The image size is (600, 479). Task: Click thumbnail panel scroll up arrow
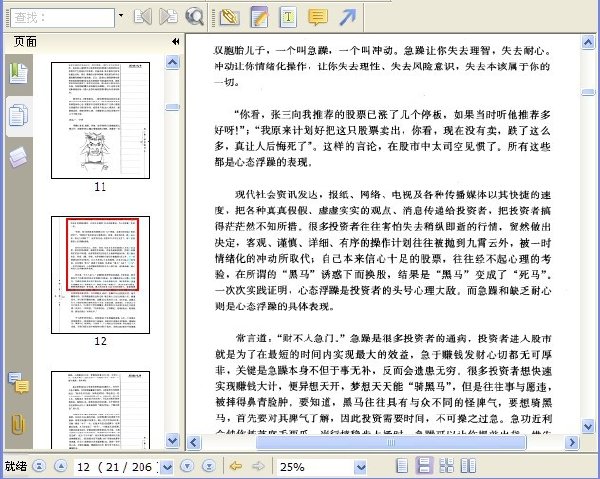(x=173, y=62)
